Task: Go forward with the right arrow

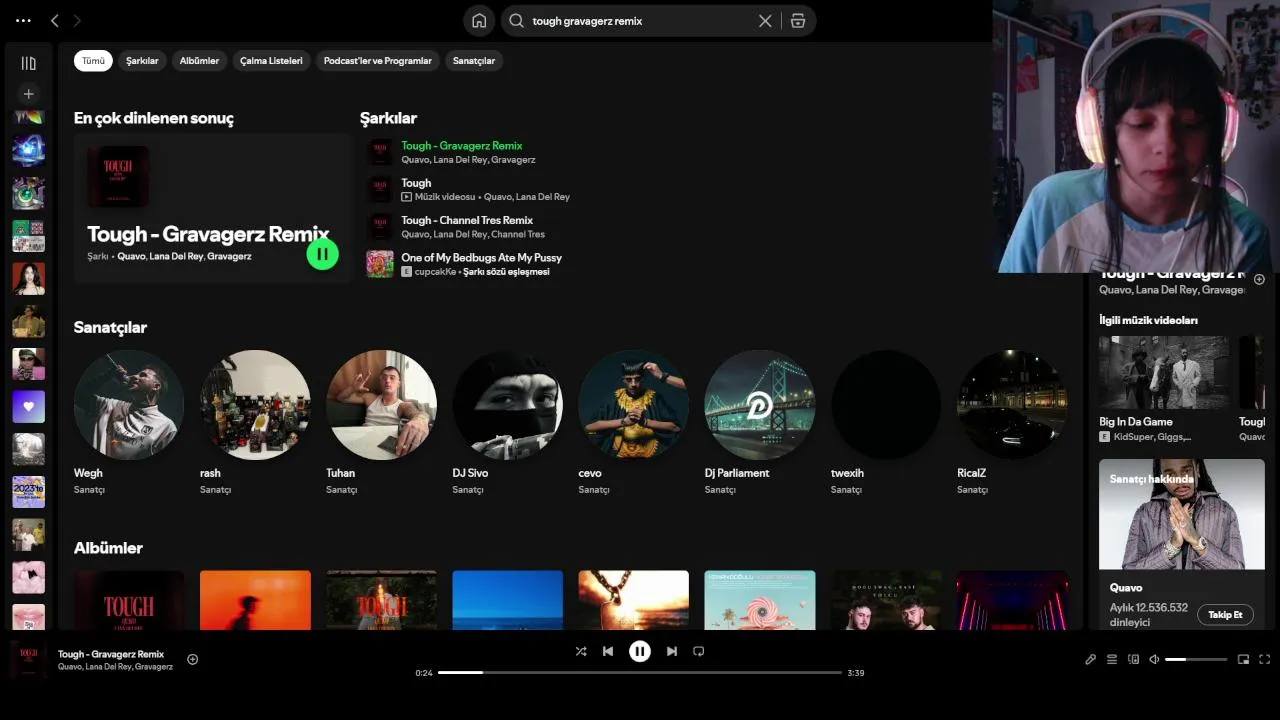Action: tap(77, 20)
